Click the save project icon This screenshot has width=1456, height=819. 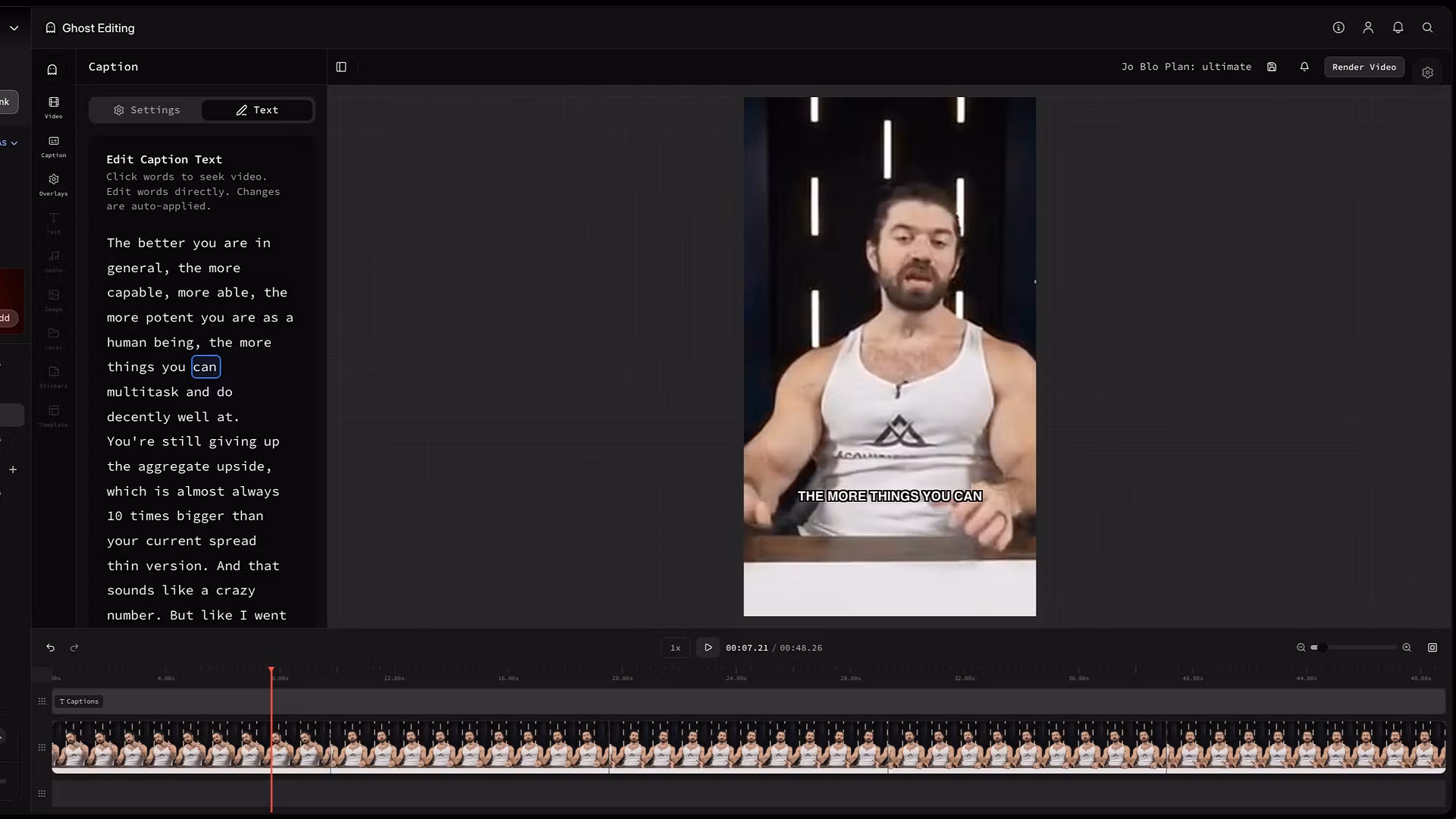(1272, 67)
